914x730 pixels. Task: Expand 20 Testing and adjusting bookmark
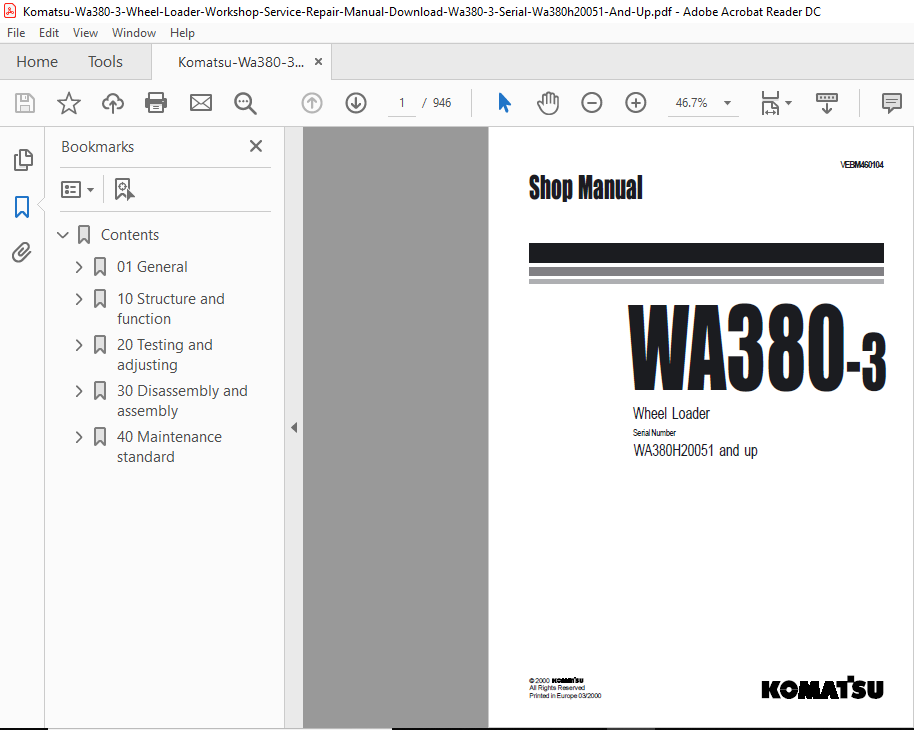pos(79,345)
